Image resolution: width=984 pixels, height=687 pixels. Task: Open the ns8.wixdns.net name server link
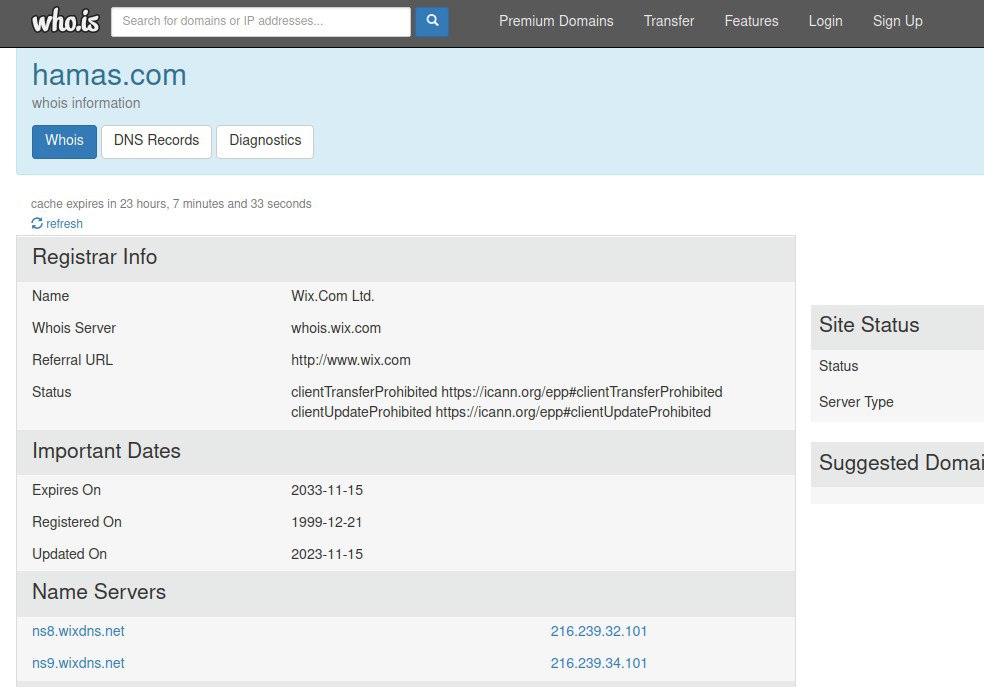pos(78,631)
